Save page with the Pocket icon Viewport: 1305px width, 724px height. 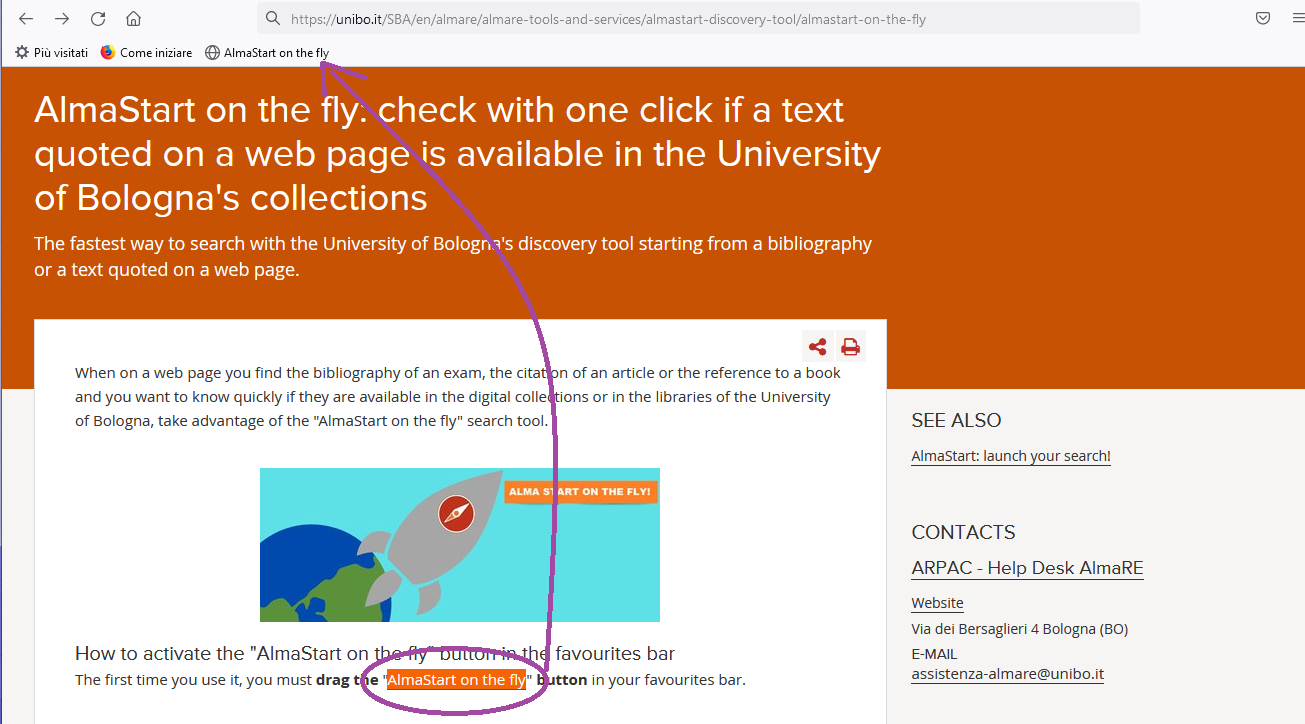1263,18
